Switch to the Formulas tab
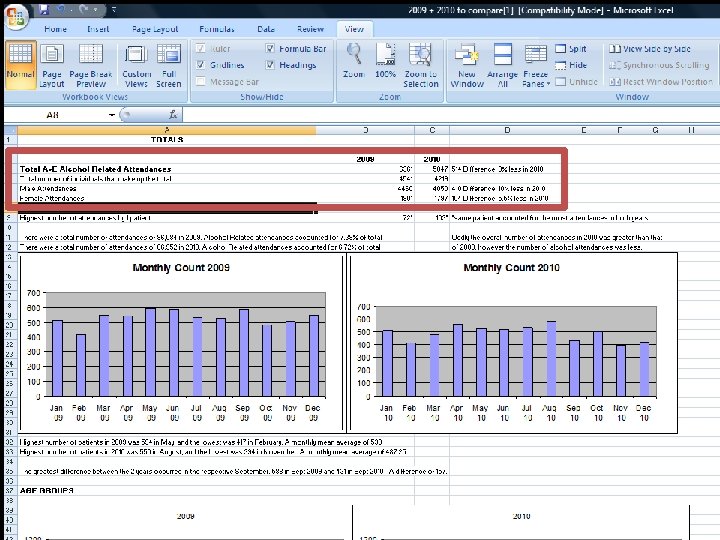 [217, 29]
